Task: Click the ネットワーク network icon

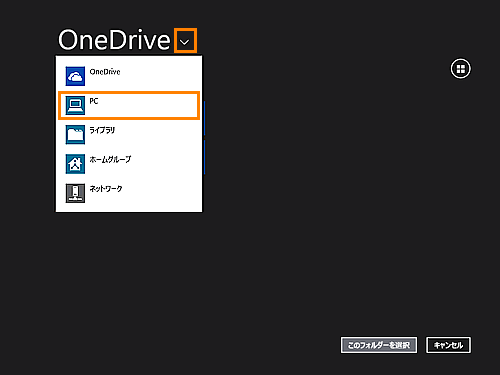Action: (75, 193)
